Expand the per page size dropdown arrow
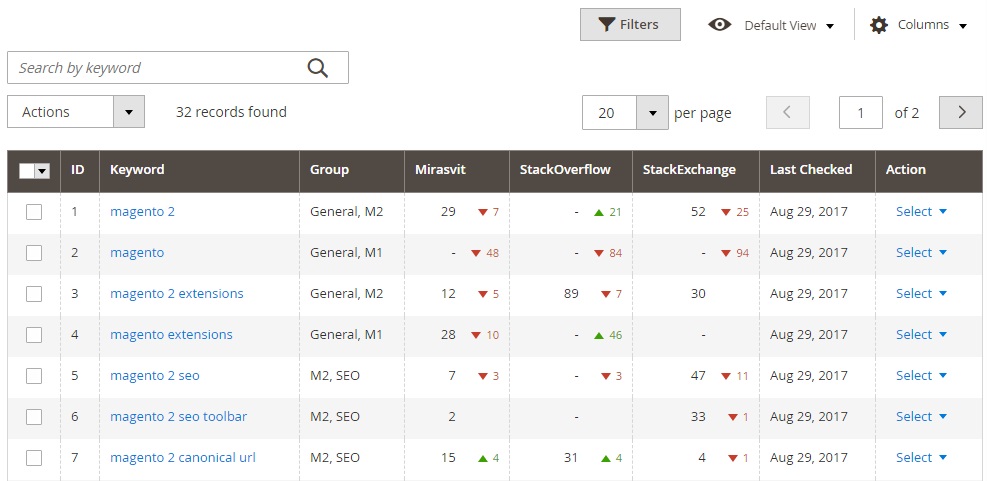Screen dimensions: 987x481 tap(652, 113)
